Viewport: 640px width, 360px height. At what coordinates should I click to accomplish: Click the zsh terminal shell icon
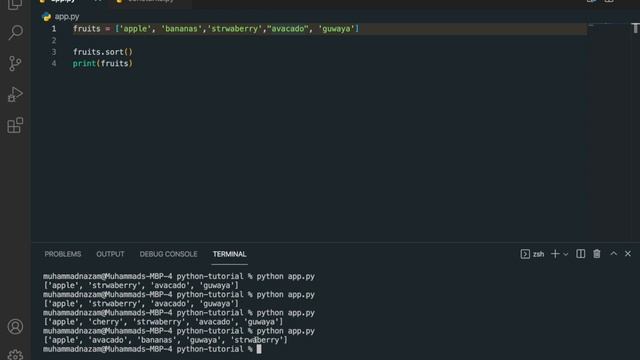[525, 254]
